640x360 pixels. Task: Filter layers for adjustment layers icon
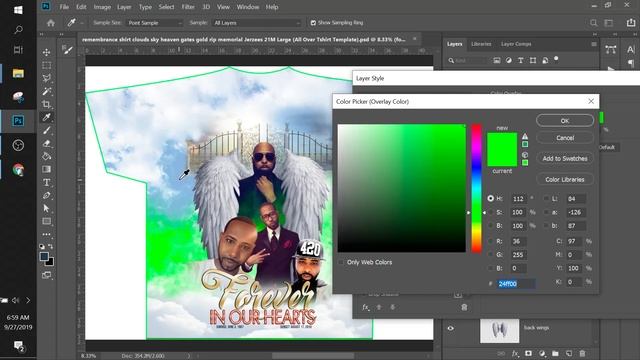509,60
